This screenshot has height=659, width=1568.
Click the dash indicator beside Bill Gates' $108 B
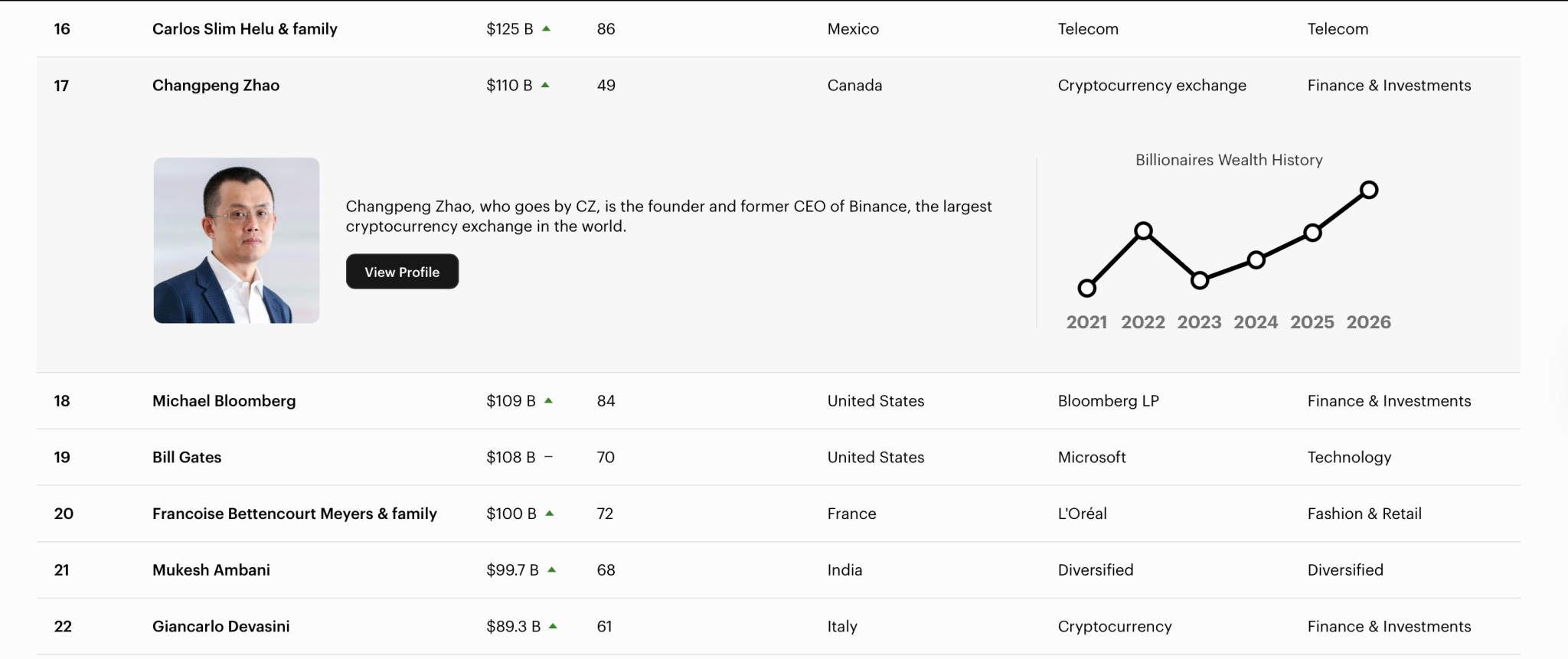[x=548, y=457]
